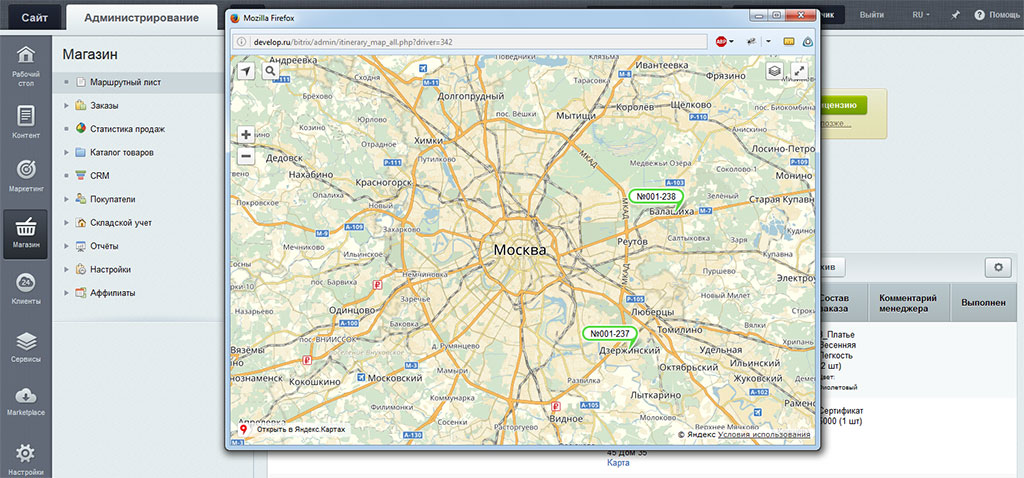Open the map layers selector
The width and height of the screenshot is (1024, 478).
click(x=774, y=71)
